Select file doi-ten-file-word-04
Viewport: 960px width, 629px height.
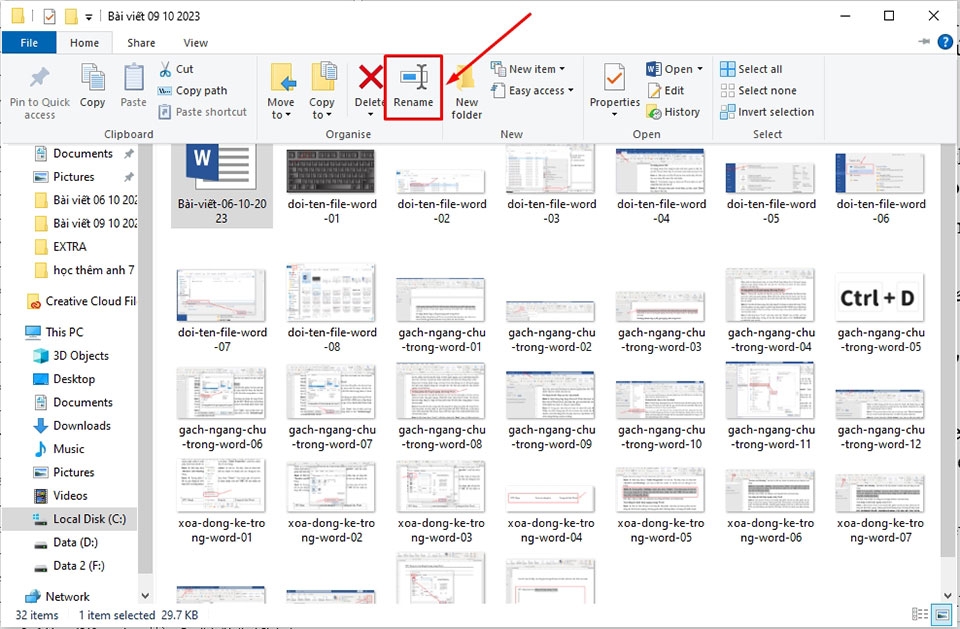click(x=661, y=187)
